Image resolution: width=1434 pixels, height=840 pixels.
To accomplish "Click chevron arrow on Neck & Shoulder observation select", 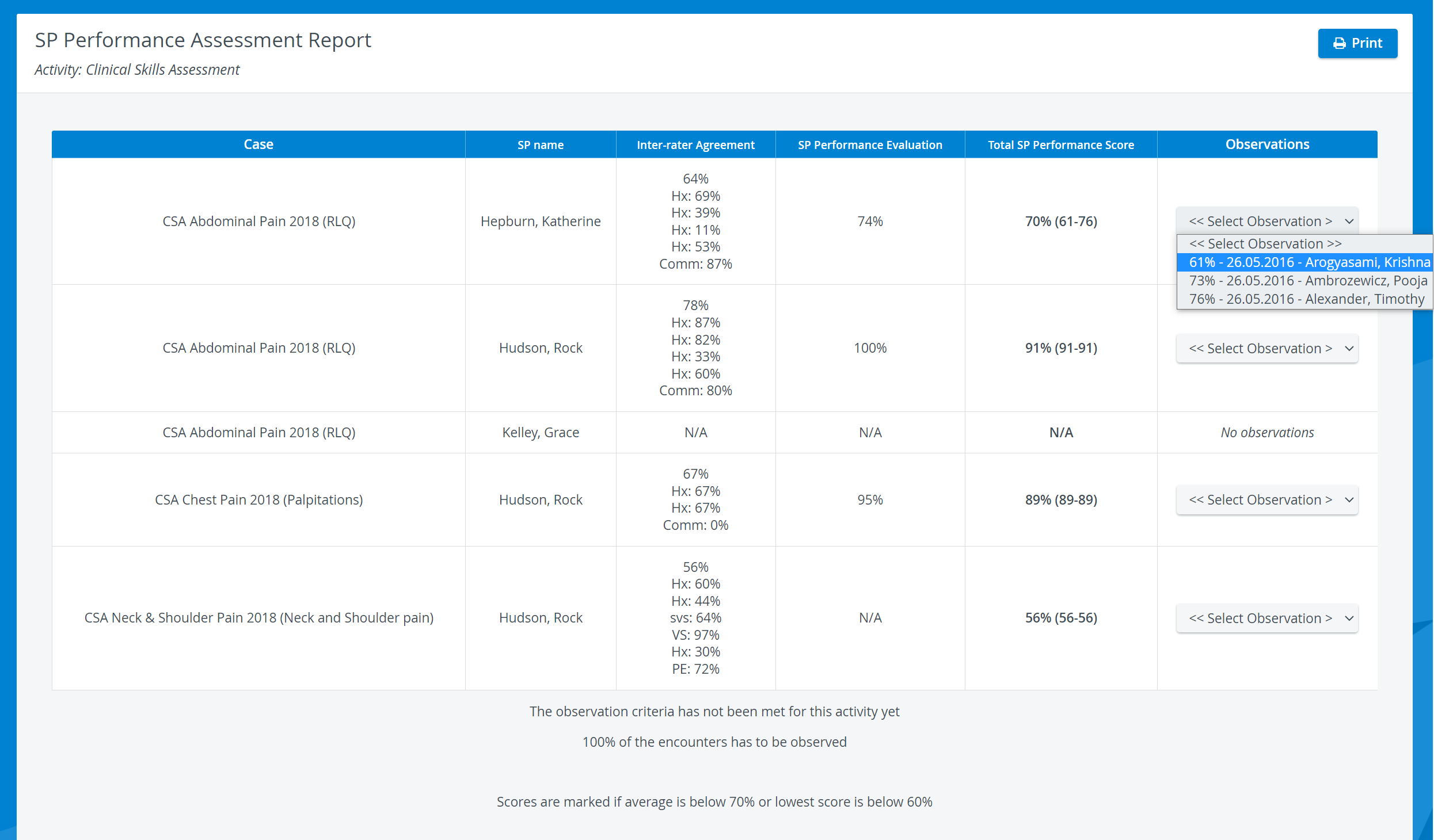I will (x=1349, y=618).
